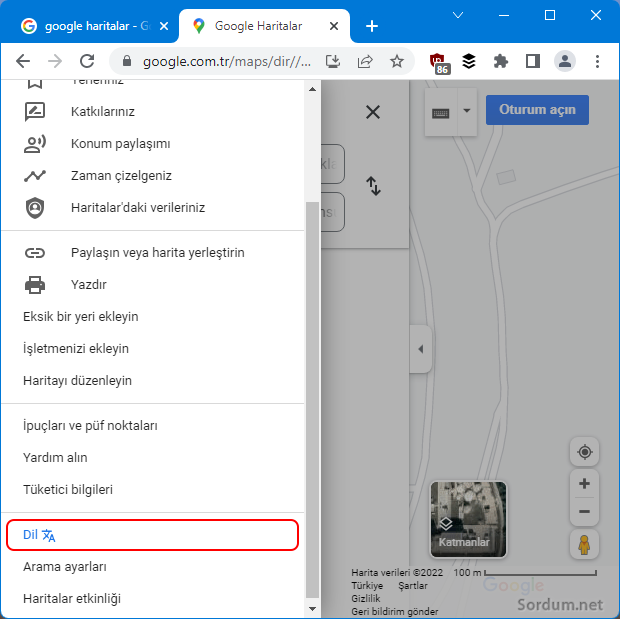Click the side menu scrollbar thumb

312,399
